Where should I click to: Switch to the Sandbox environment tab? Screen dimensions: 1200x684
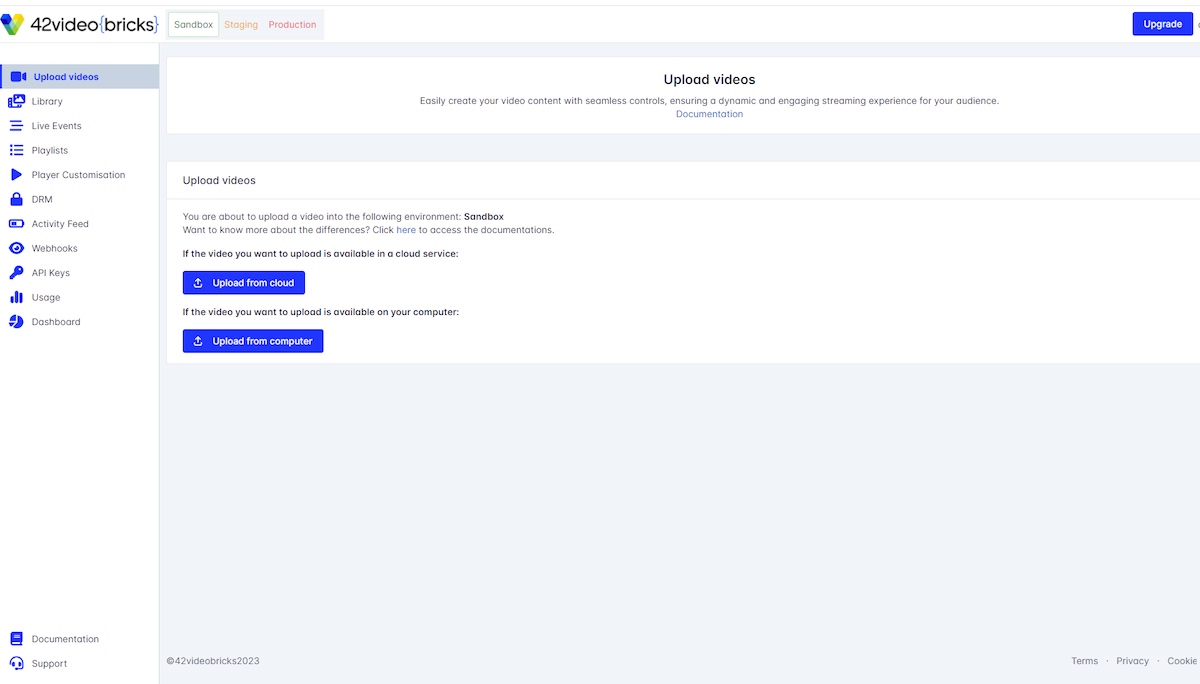(x=194, y=25)
